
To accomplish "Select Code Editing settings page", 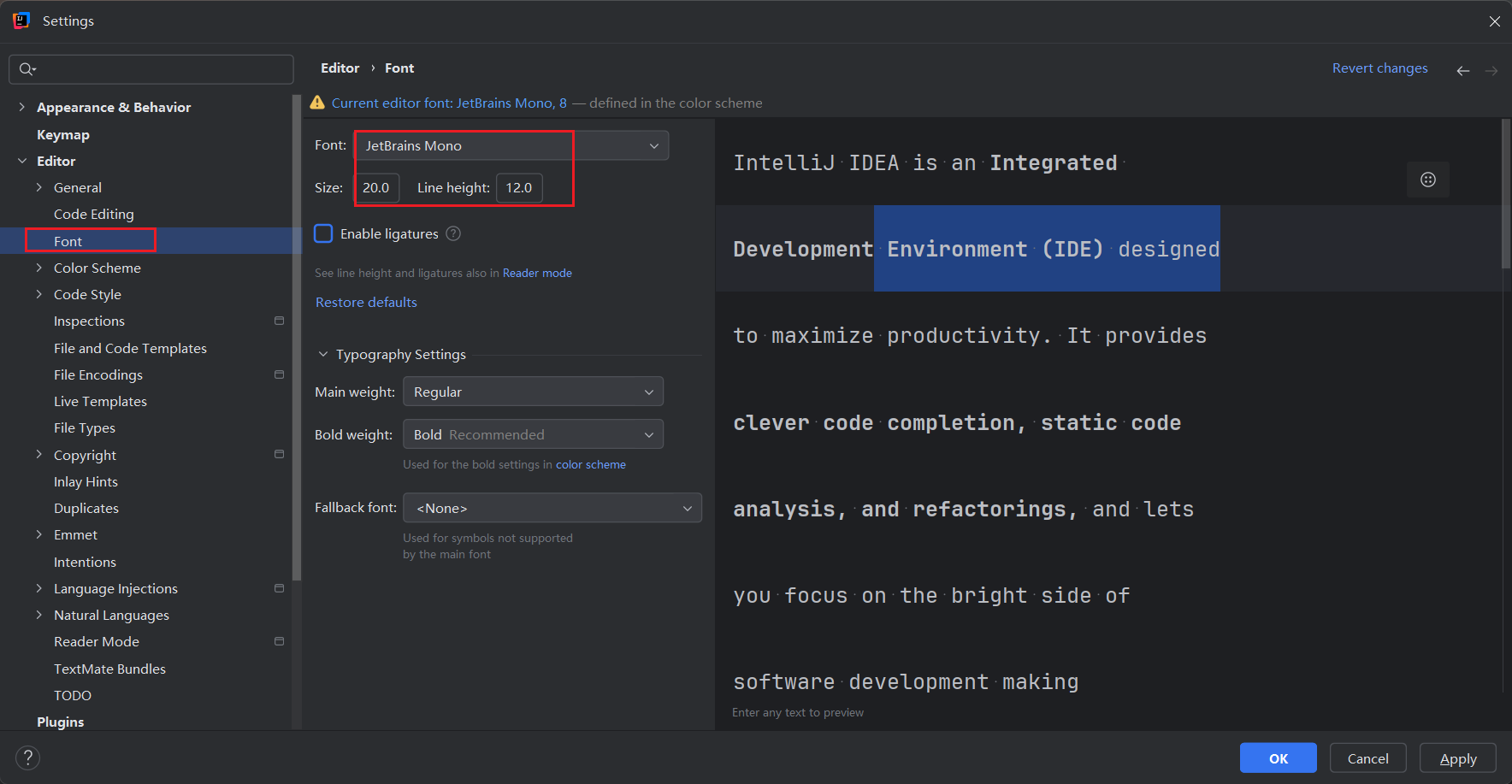I will click(94, 214).
